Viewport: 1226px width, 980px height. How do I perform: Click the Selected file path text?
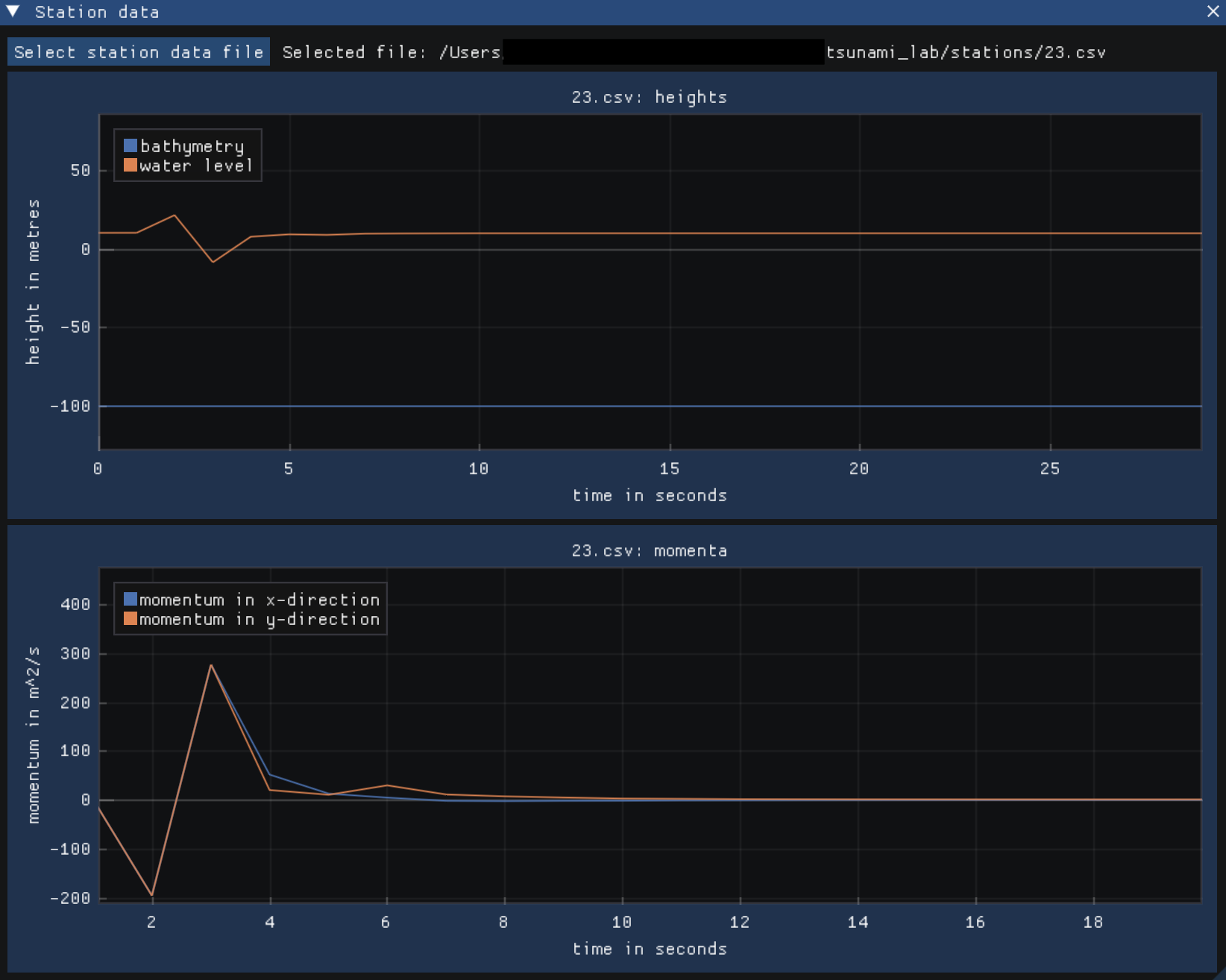[x=694, y=52]
